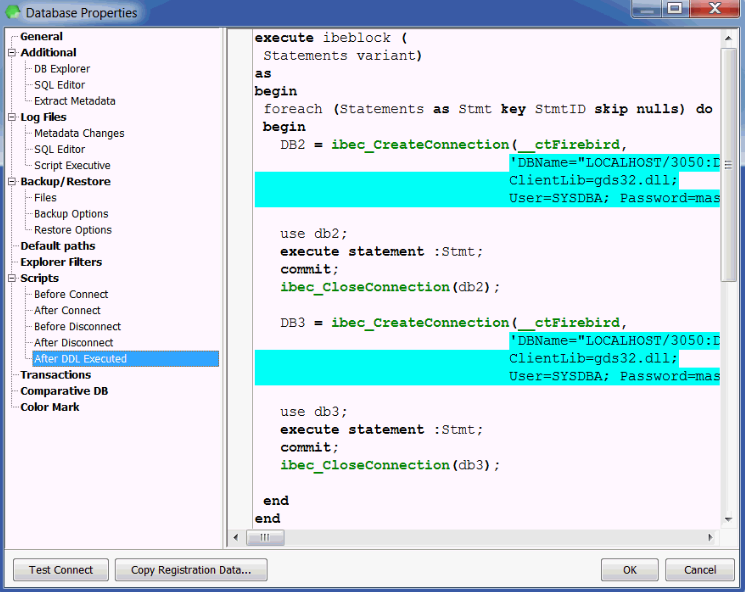Click second highlighted 'ClientLib=gds32.dll;' text
Screen dimensions: 745x592
point(593,359)
